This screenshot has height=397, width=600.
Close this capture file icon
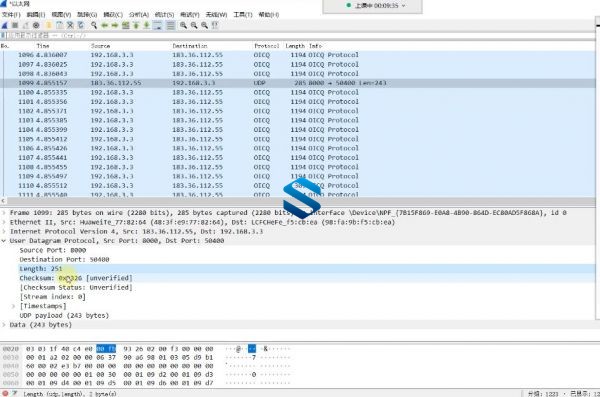(x=70, y=25)
